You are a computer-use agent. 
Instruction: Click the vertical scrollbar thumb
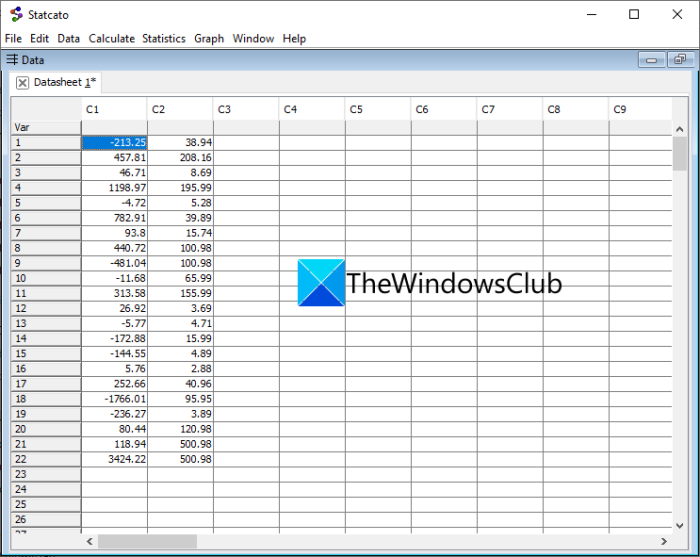tap(679, 154)
